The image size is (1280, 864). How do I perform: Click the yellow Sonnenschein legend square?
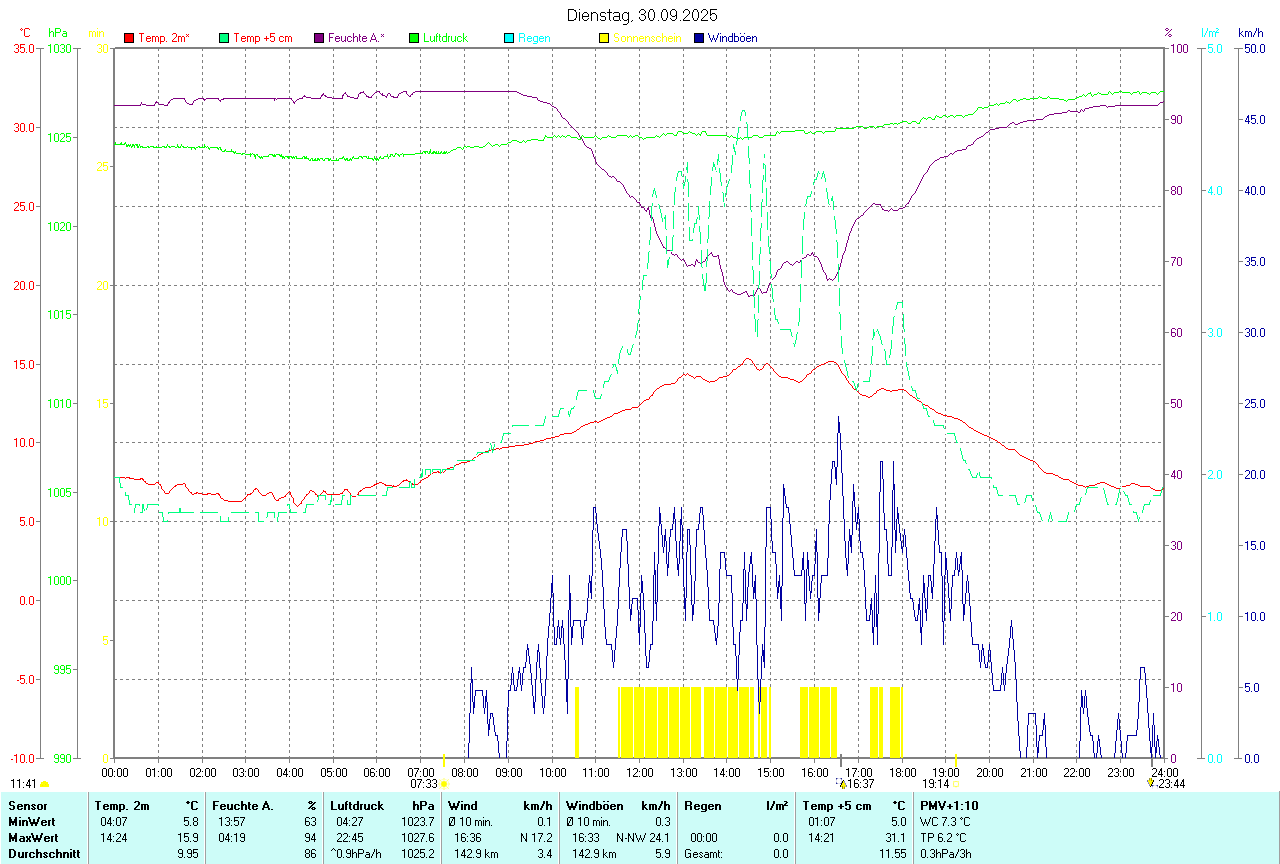pos(604,38)
